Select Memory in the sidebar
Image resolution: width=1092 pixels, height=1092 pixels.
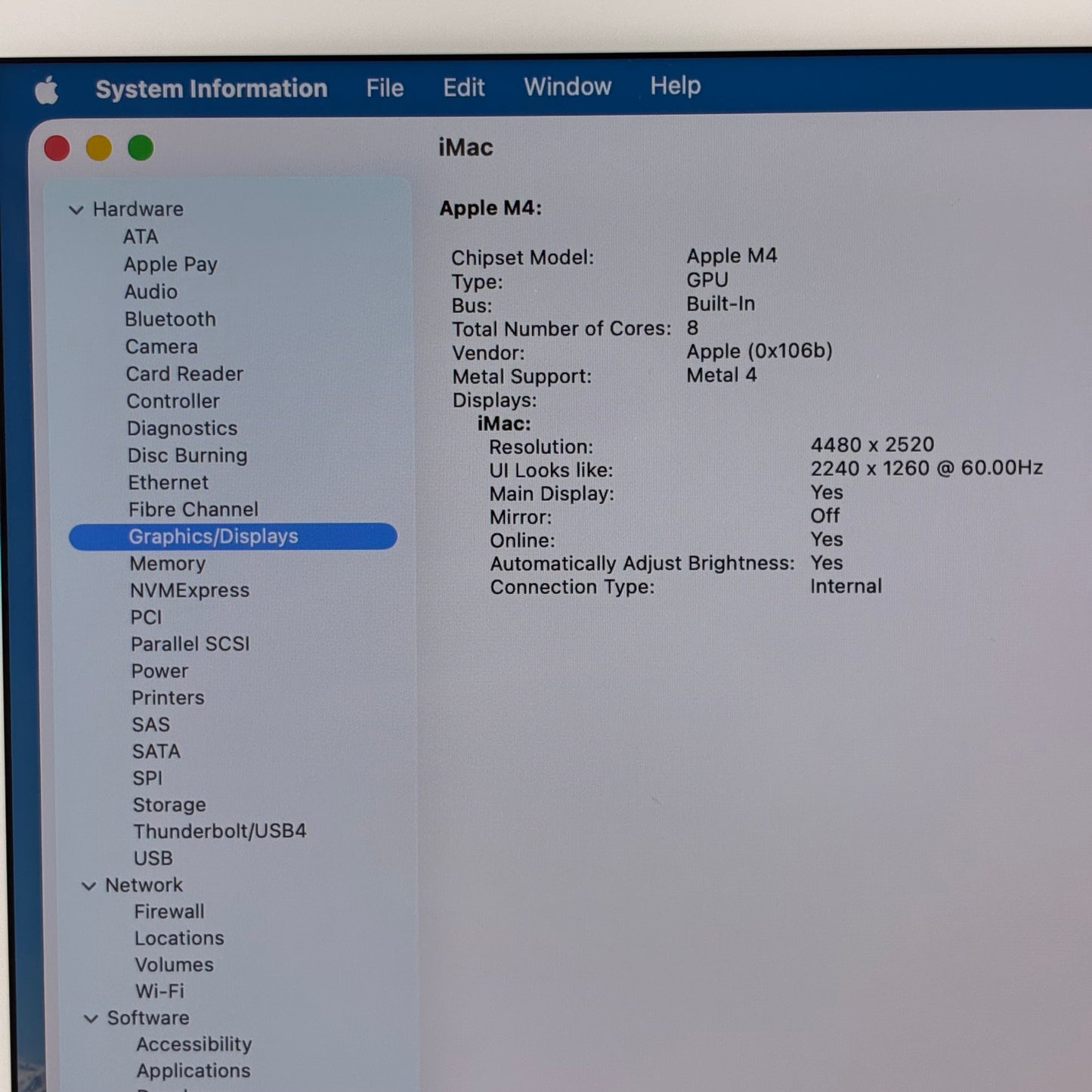(167, 564)
